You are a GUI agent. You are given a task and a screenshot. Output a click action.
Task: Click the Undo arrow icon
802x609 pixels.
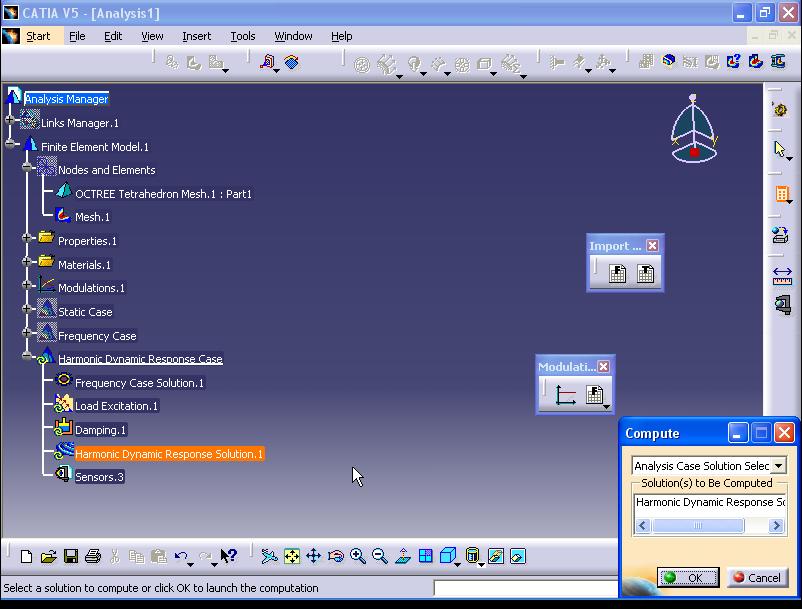coord(181,556)
